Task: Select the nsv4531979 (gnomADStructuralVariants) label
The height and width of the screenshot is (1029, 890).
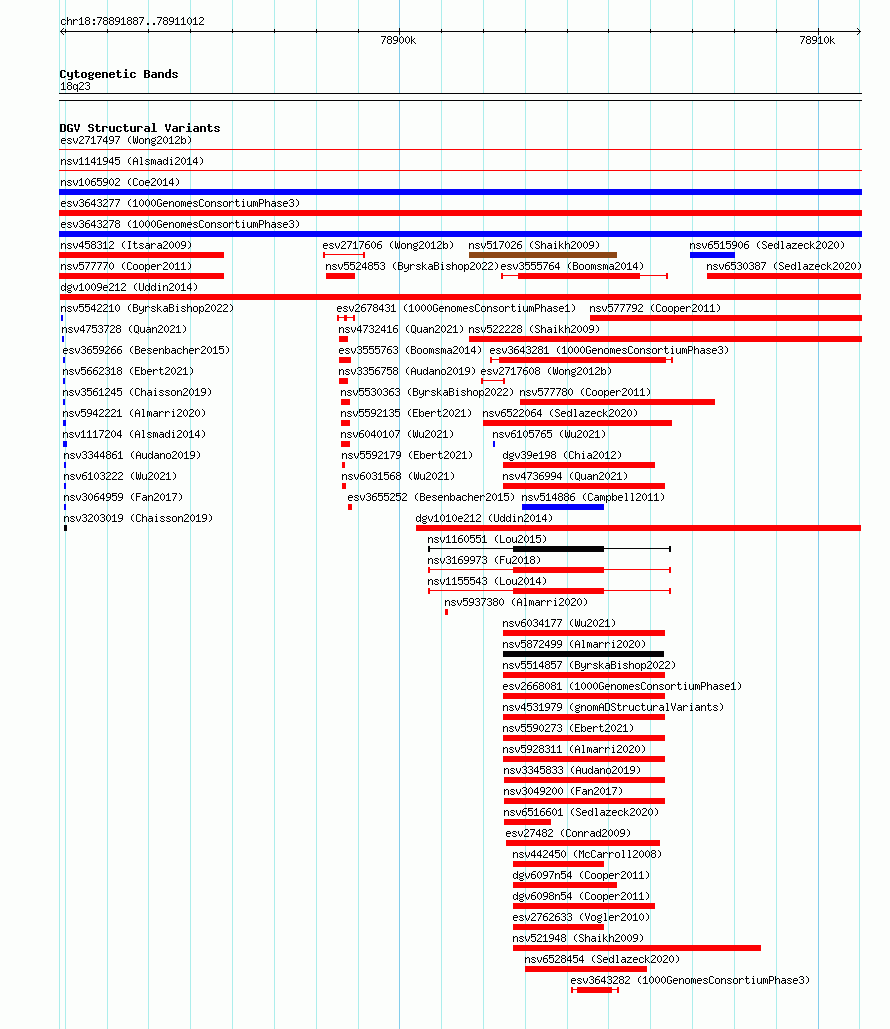Action: point(613,707)
